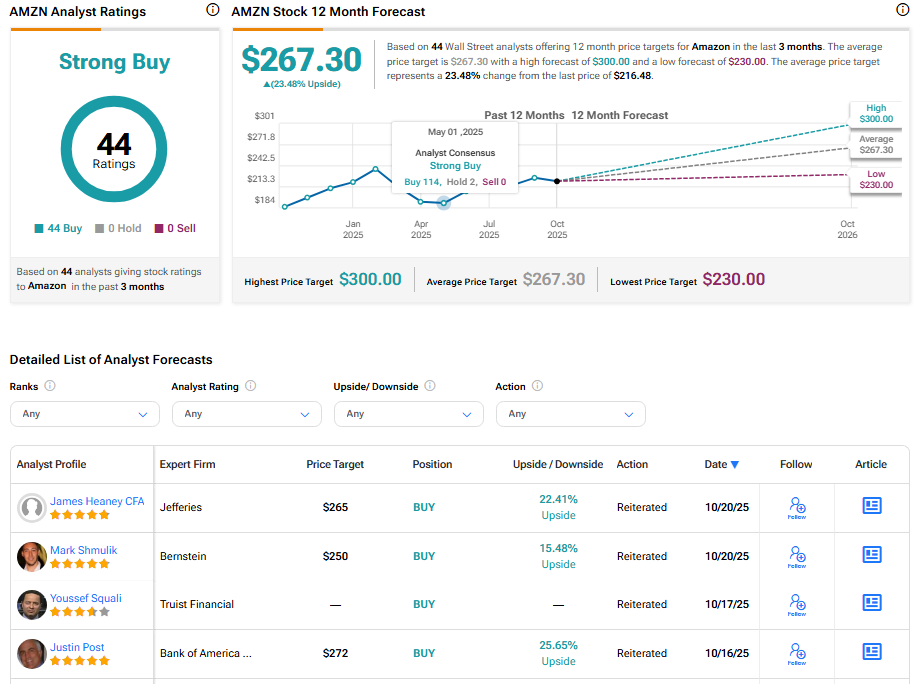923x684 pixels.
Task: Open article icon for Bank of America row
Action: point(871,652)
